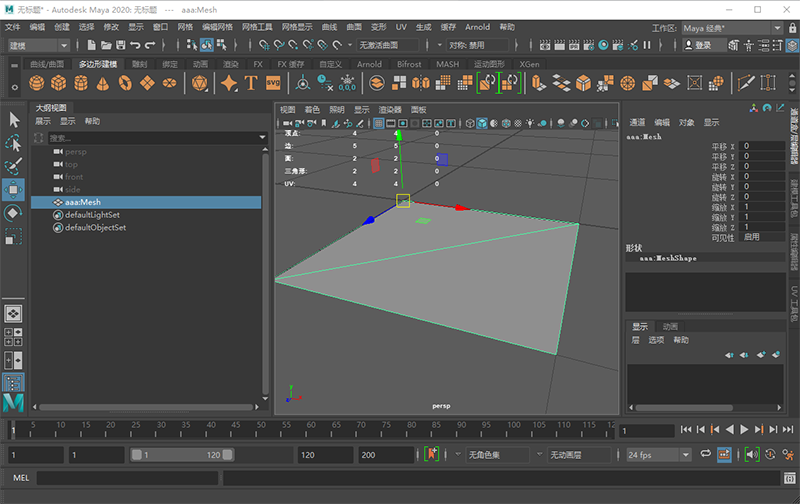Switch to the Bifrost shelf tab

tap(409, 64)
